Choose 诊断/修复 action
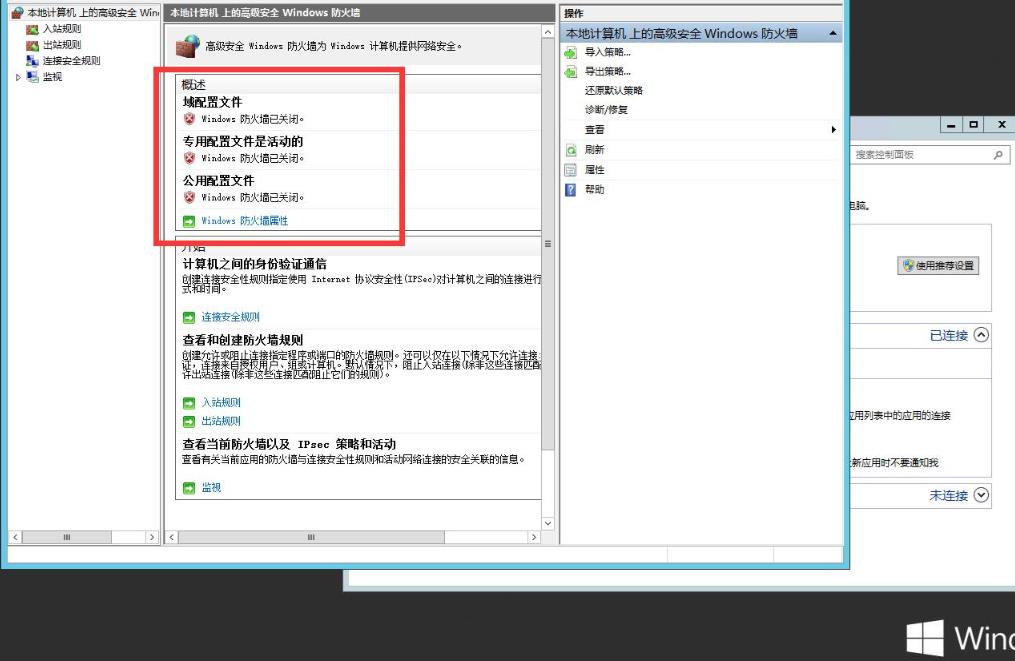The image size is (1015, 661). 606,110
